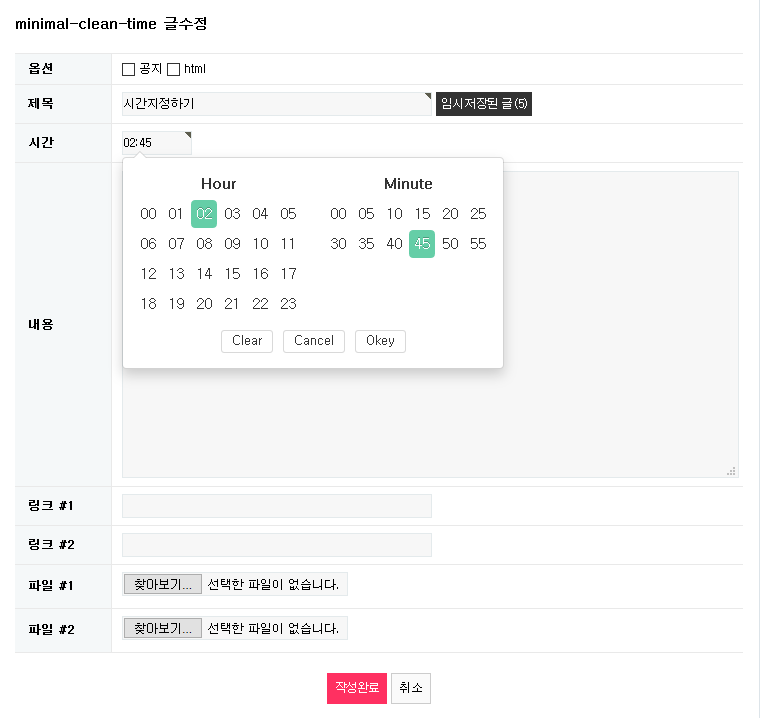Click the 취소 cancel link
The width and height of the screenshot is (760, 718).
(x=411, y=688)
